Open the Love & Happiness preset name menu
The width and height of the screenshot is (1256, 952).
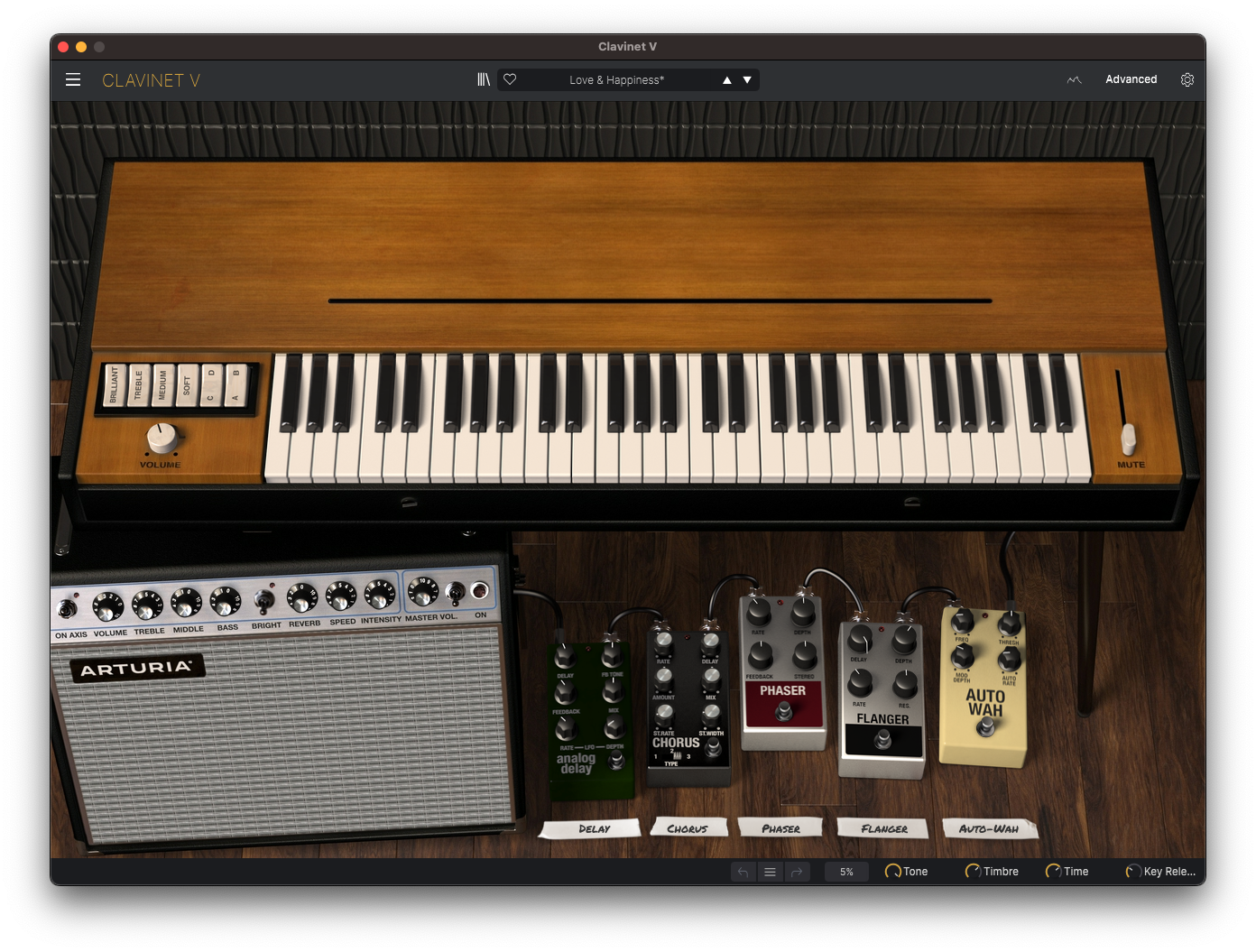[616, 80]
